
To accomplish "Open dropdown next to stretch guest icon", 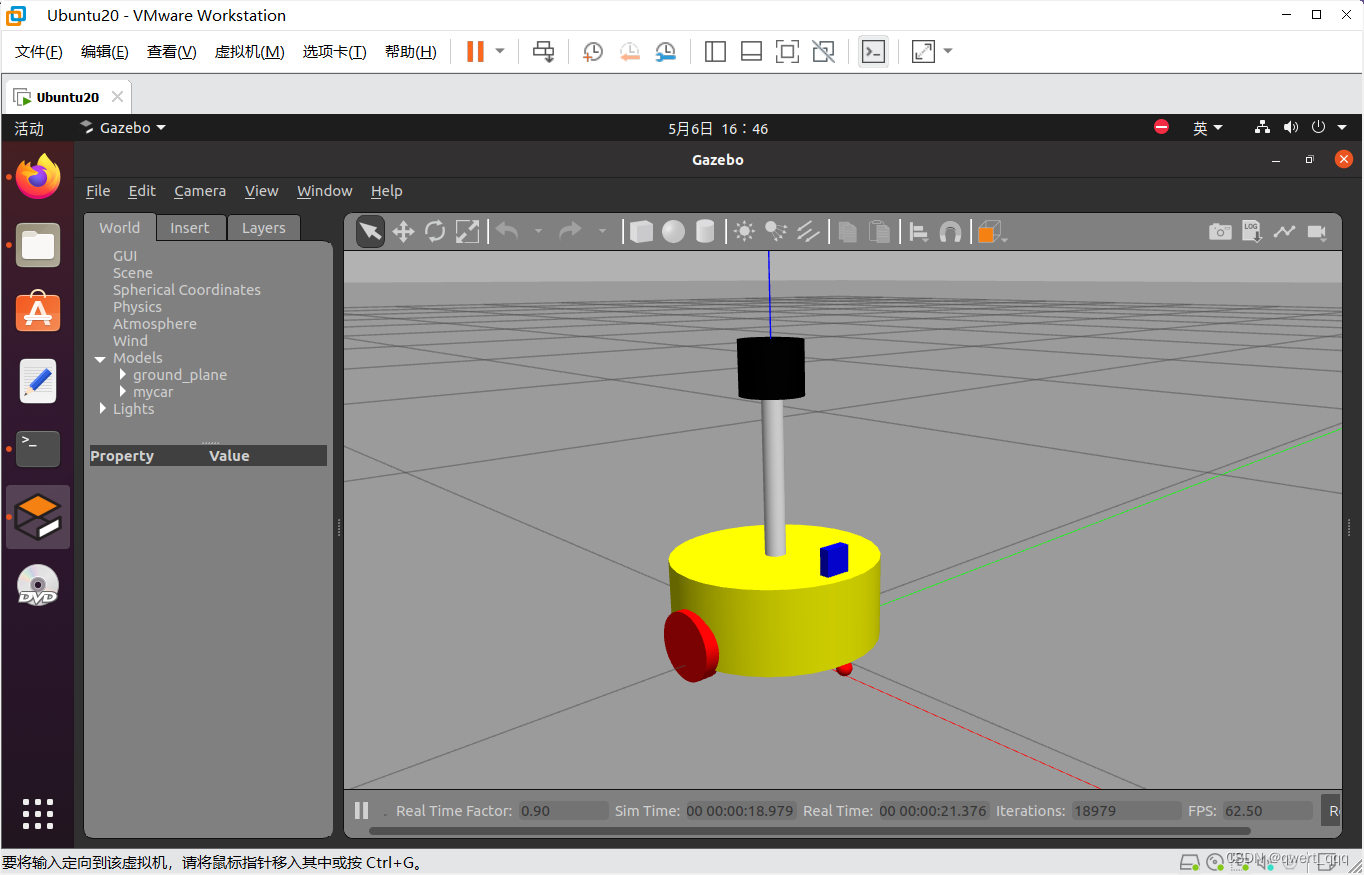I will pyautogui.click(x=948, y=51).
